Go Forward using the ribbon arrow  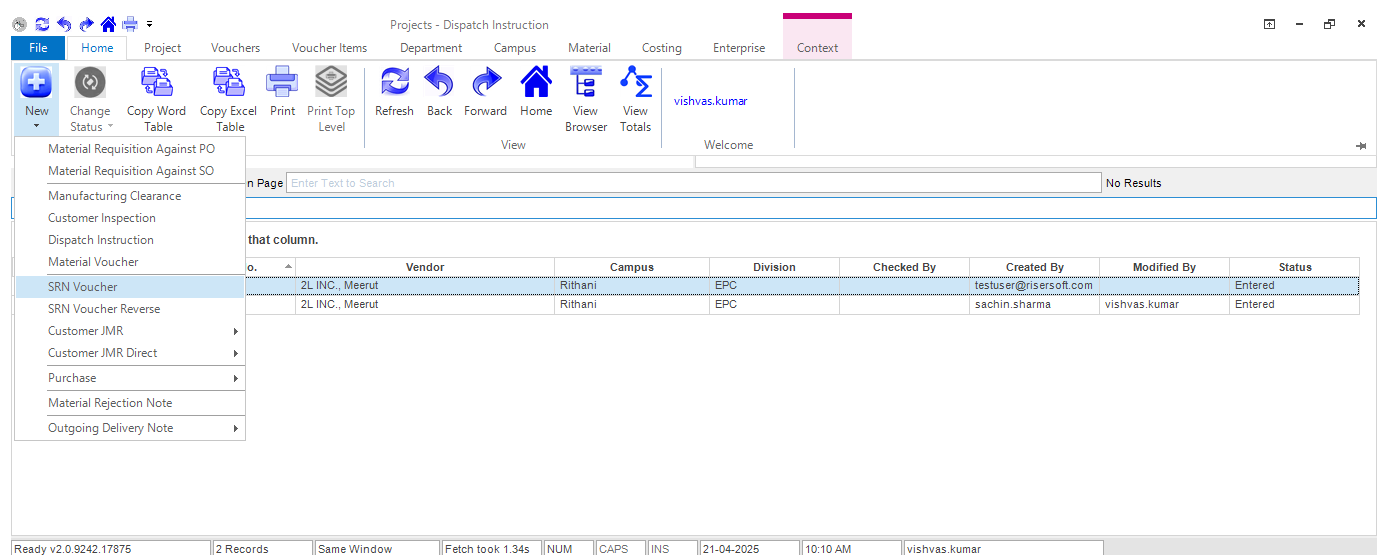[485, 92]
